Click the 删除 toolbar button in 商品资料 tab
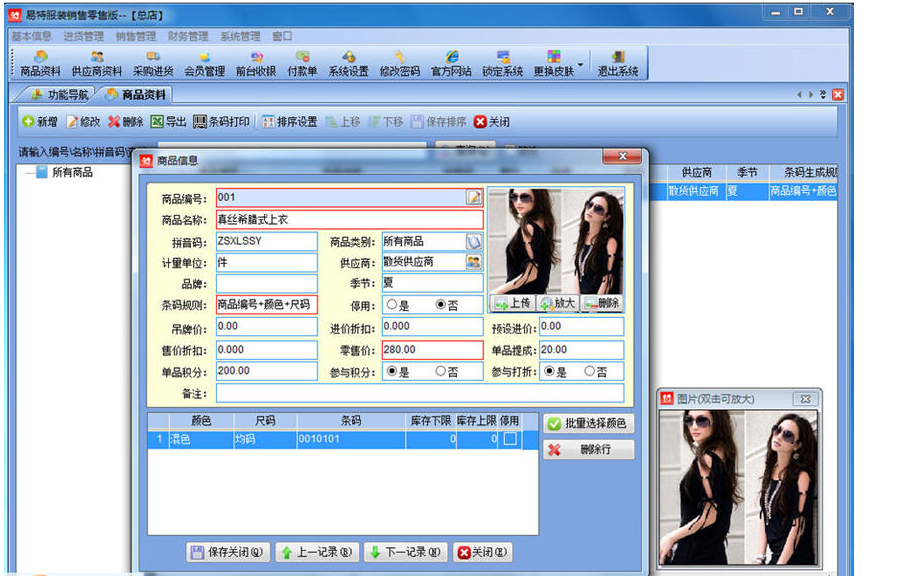 pos(125,122)
